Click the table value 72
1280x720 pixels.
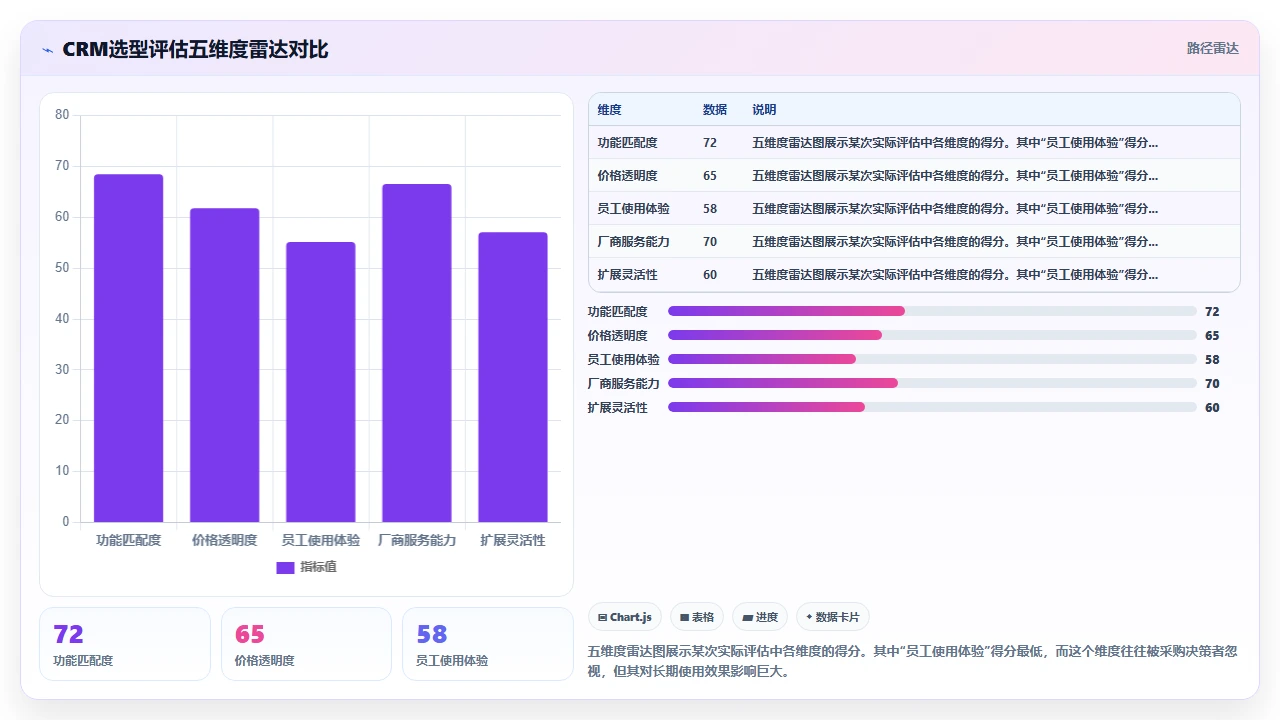click(710, 143)
